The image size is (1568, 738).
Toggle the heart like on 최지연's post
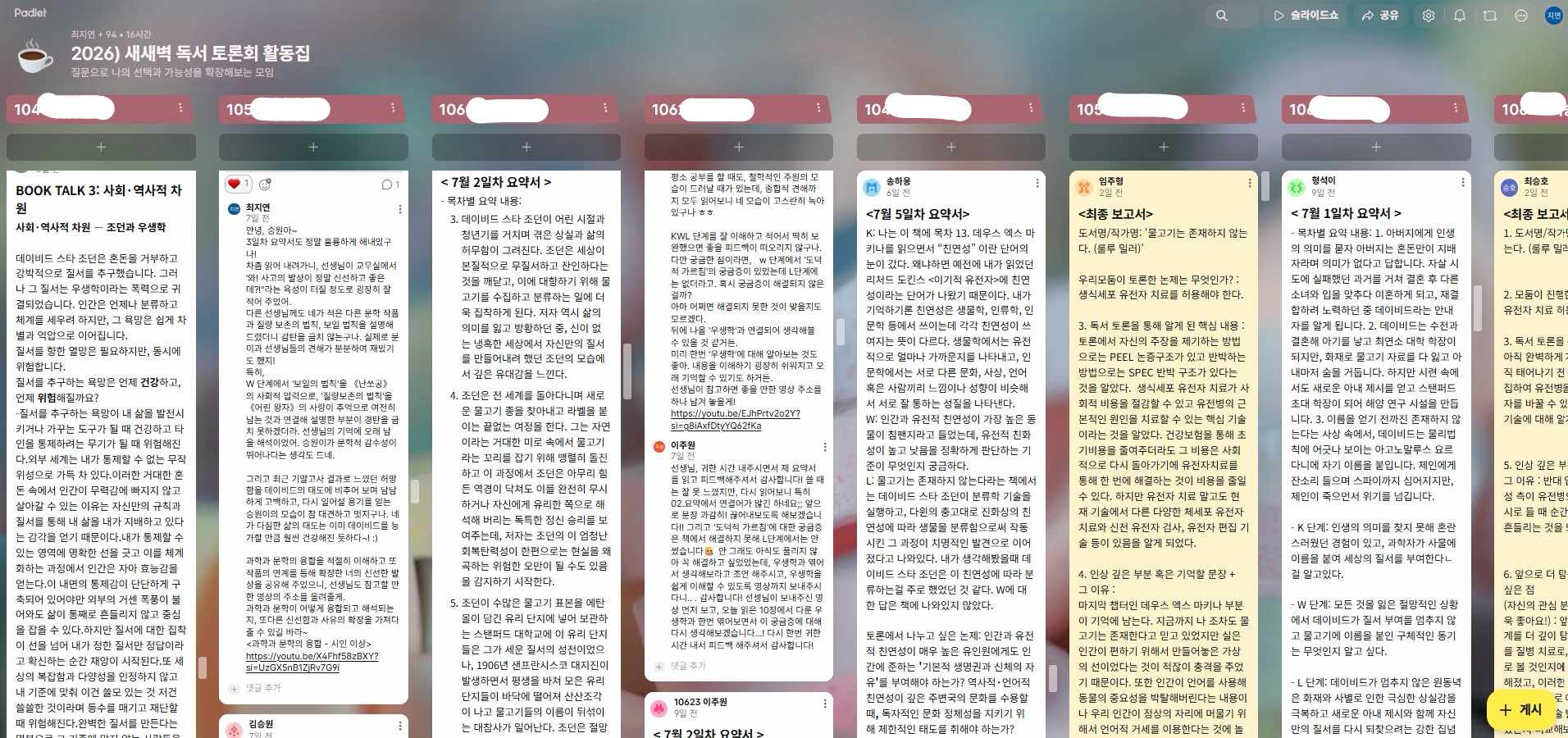tap(238, 184)
